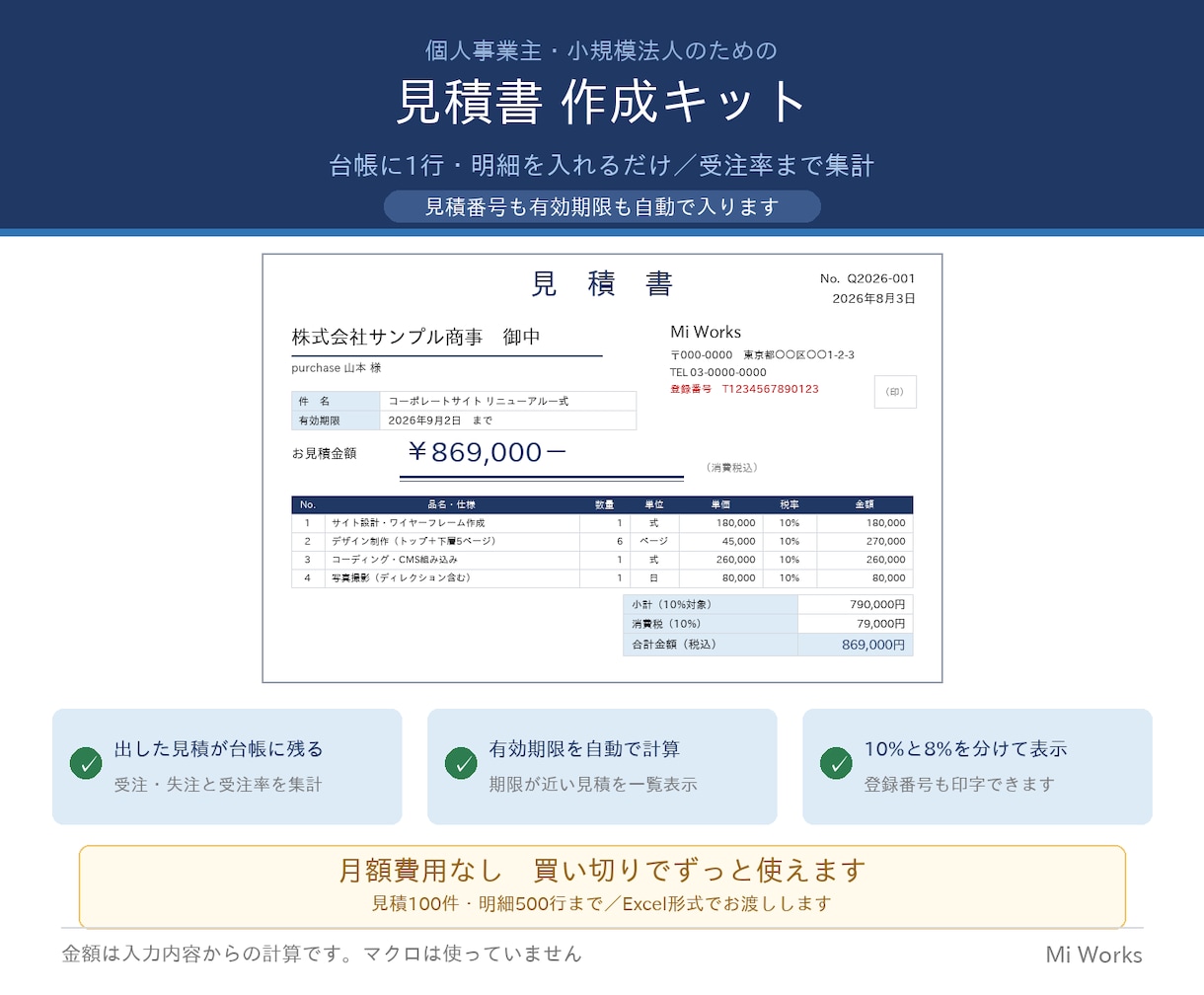This screenshot has width=1204, height=995.
Task: Click the 合計金額（税込） label
Action: pos(711,645)
